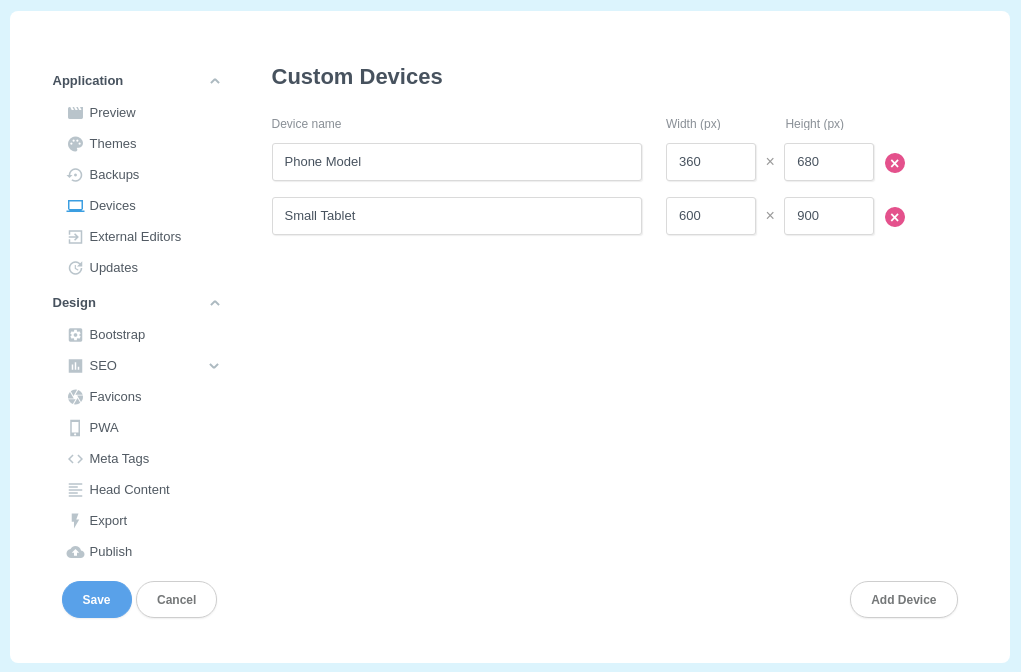
Task: Expand the SEO submenu arrow
Action: click(214, 366)
